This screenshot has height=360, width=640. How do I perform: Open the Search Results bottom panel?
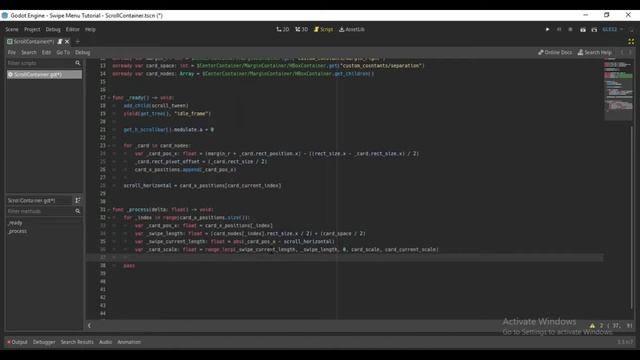tap(77, 342)
